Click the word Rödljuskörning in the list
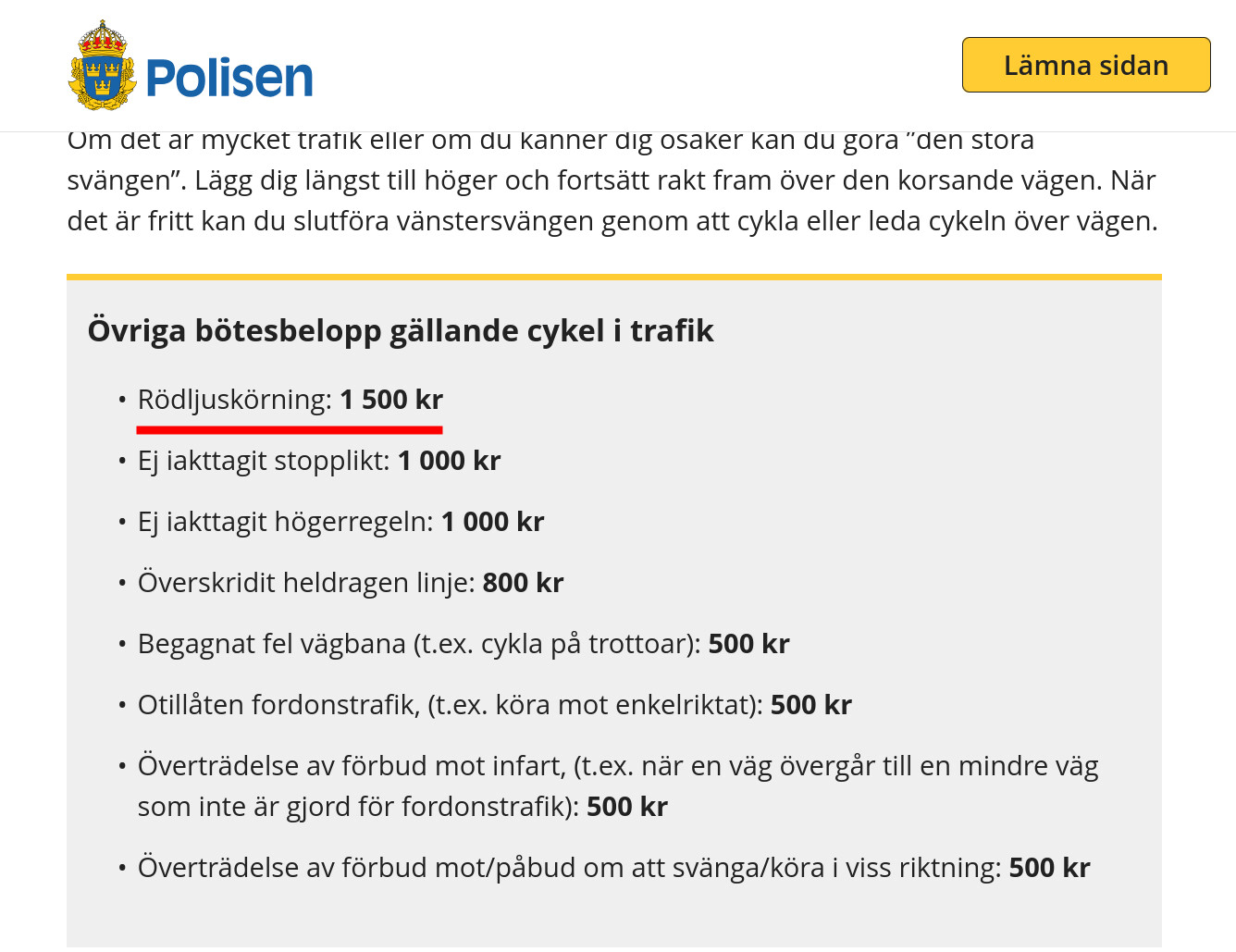This screenshot has width=1236, height=952. (234, 400)
